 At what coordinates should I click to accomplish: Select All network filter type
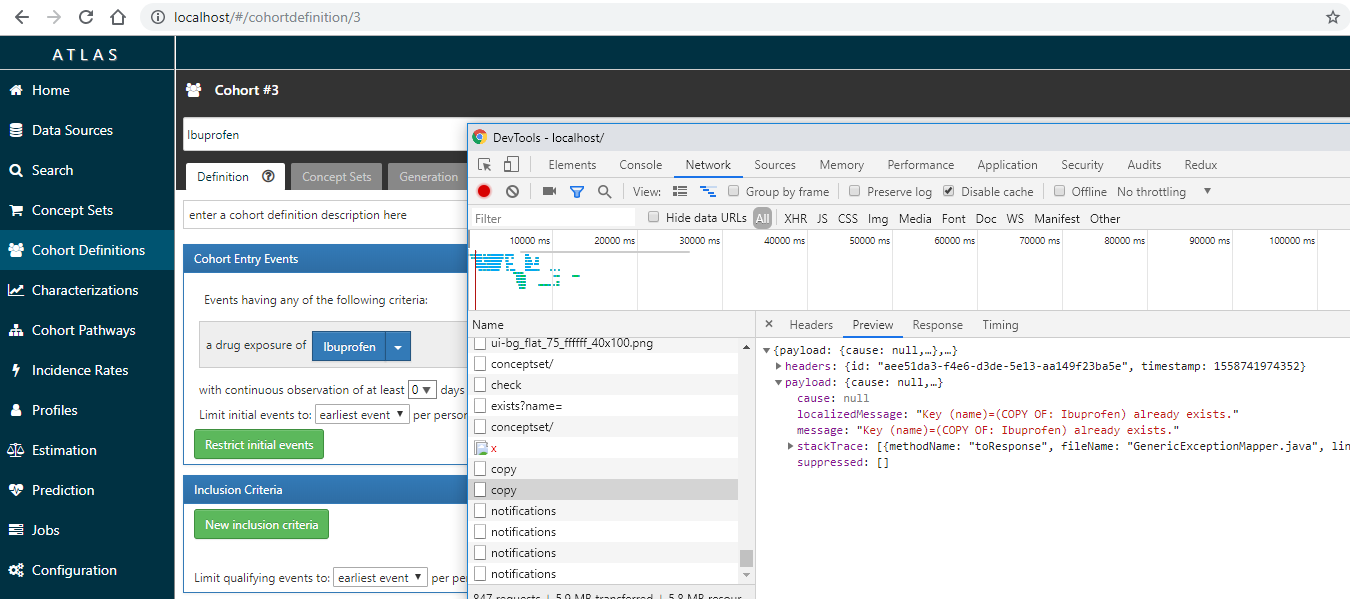[x=763, y=218]
